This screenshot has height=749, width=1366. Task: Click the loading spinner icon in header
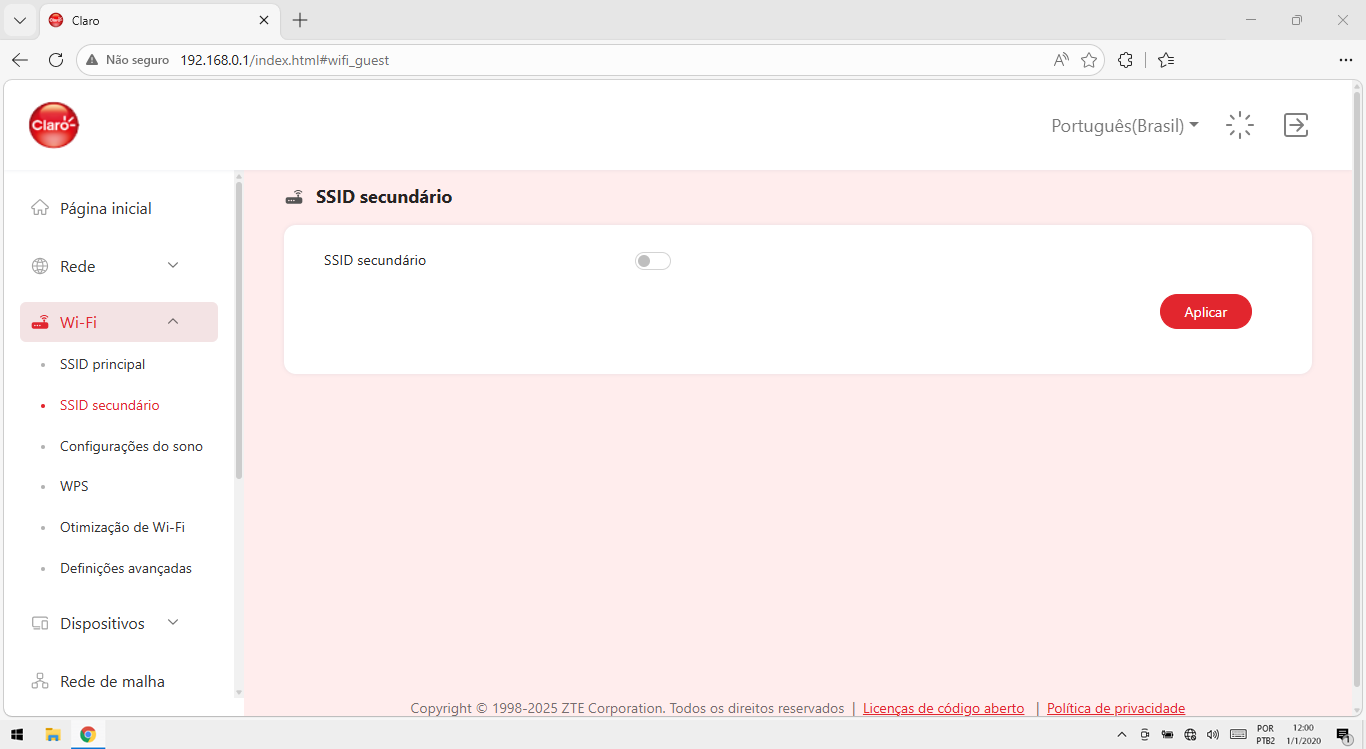(x=1240, y=125)
